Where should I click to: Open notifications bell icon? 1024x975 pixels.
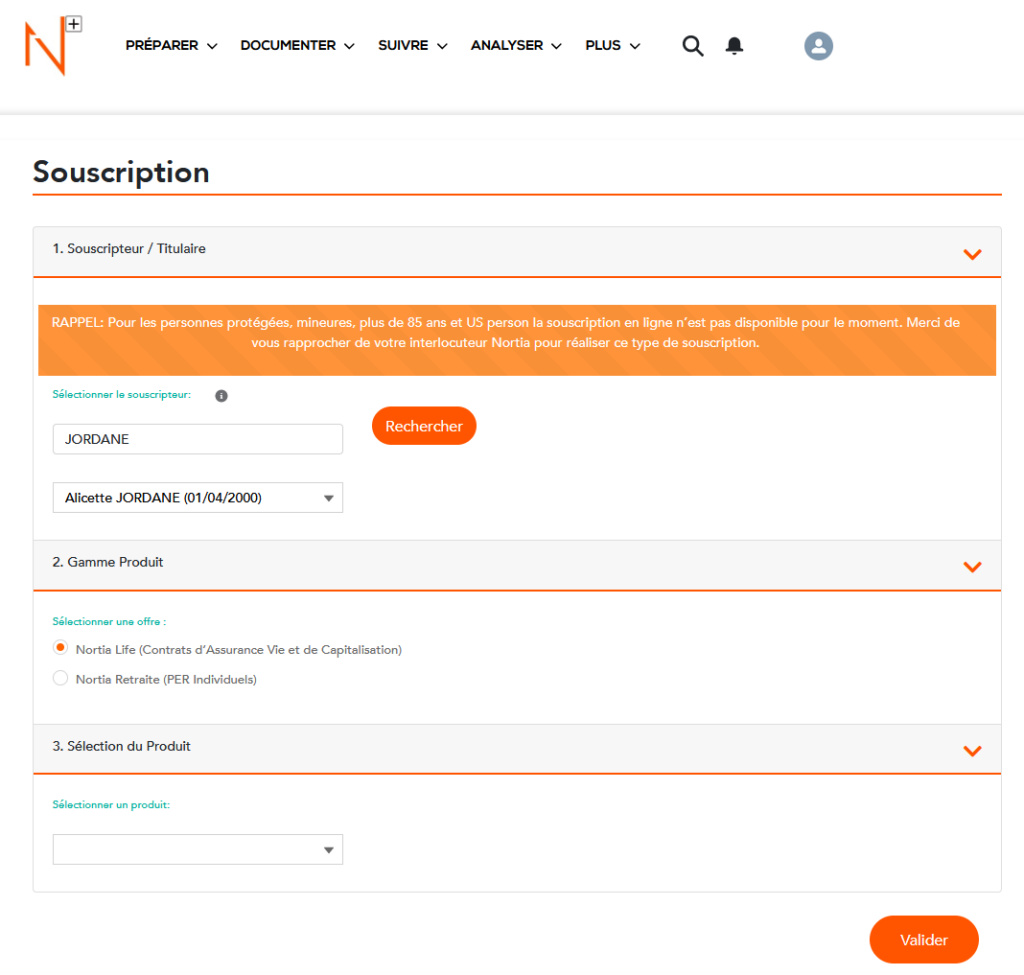pyautogui.click(x=734, y=46)
